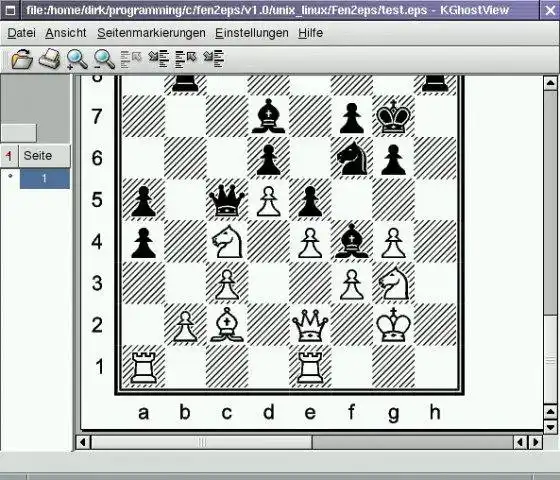This screenshot has width=560, height=480.
Task: Select page 1 in the page list
Action: tap(45, 178)
